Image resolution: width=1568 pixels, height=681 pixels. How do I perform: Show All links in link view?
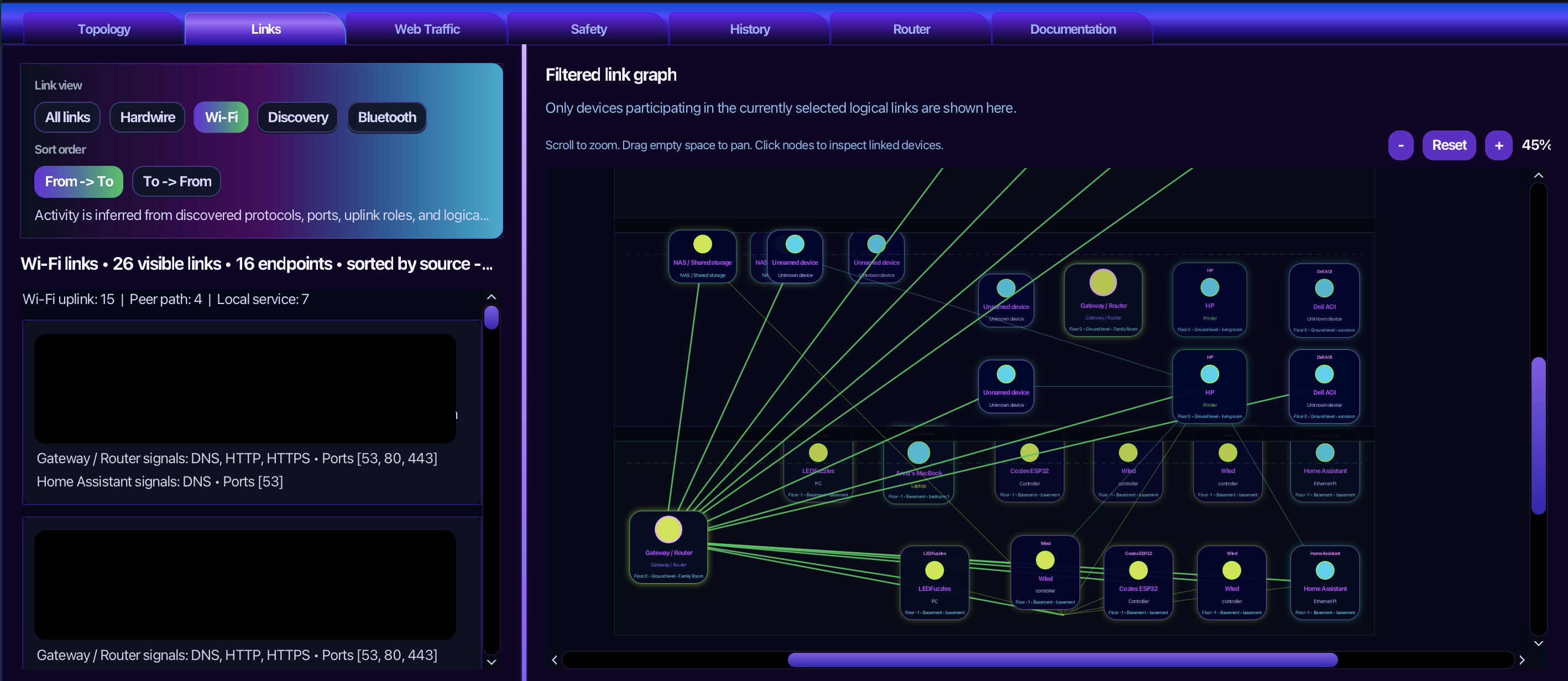pos(67,117)
